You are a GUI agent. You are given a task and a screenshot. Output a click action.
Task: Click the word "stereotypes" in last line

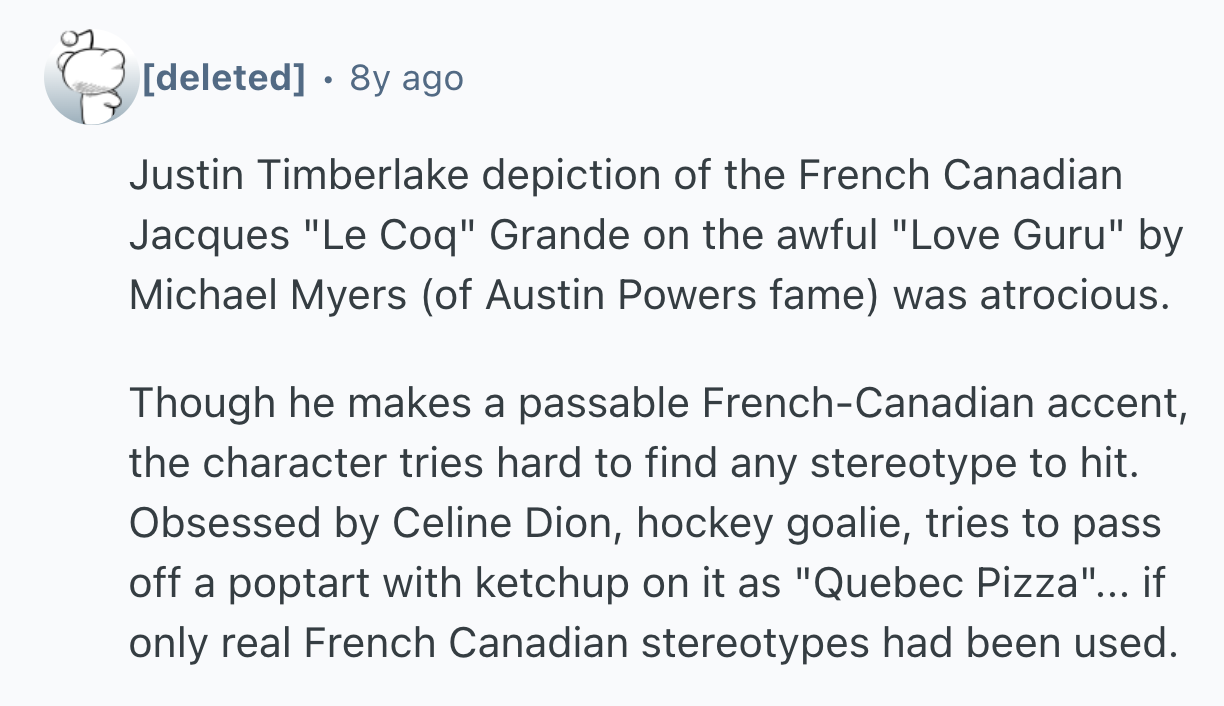754,643
